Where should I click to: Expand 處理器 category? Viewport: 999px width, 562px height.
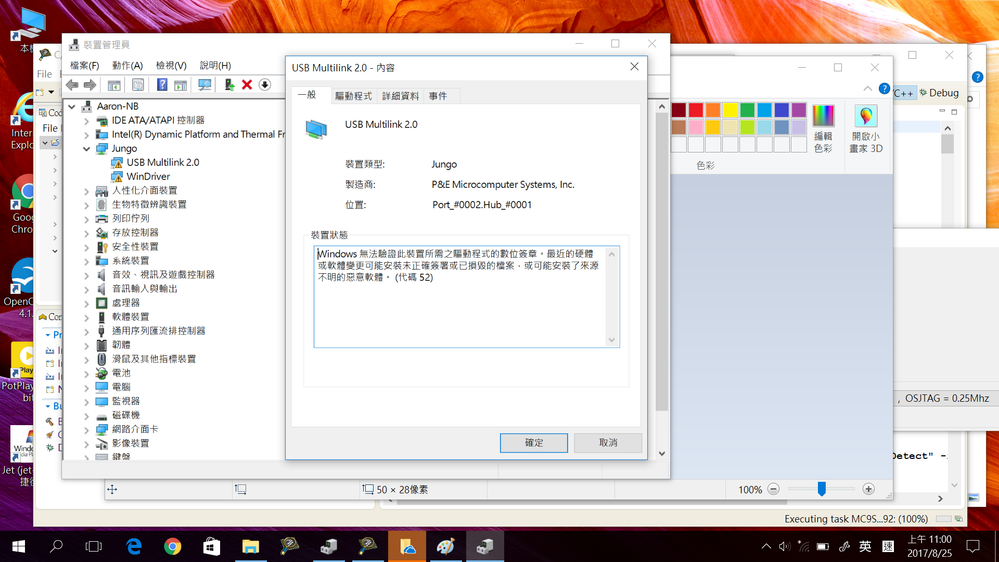[87, 303]
